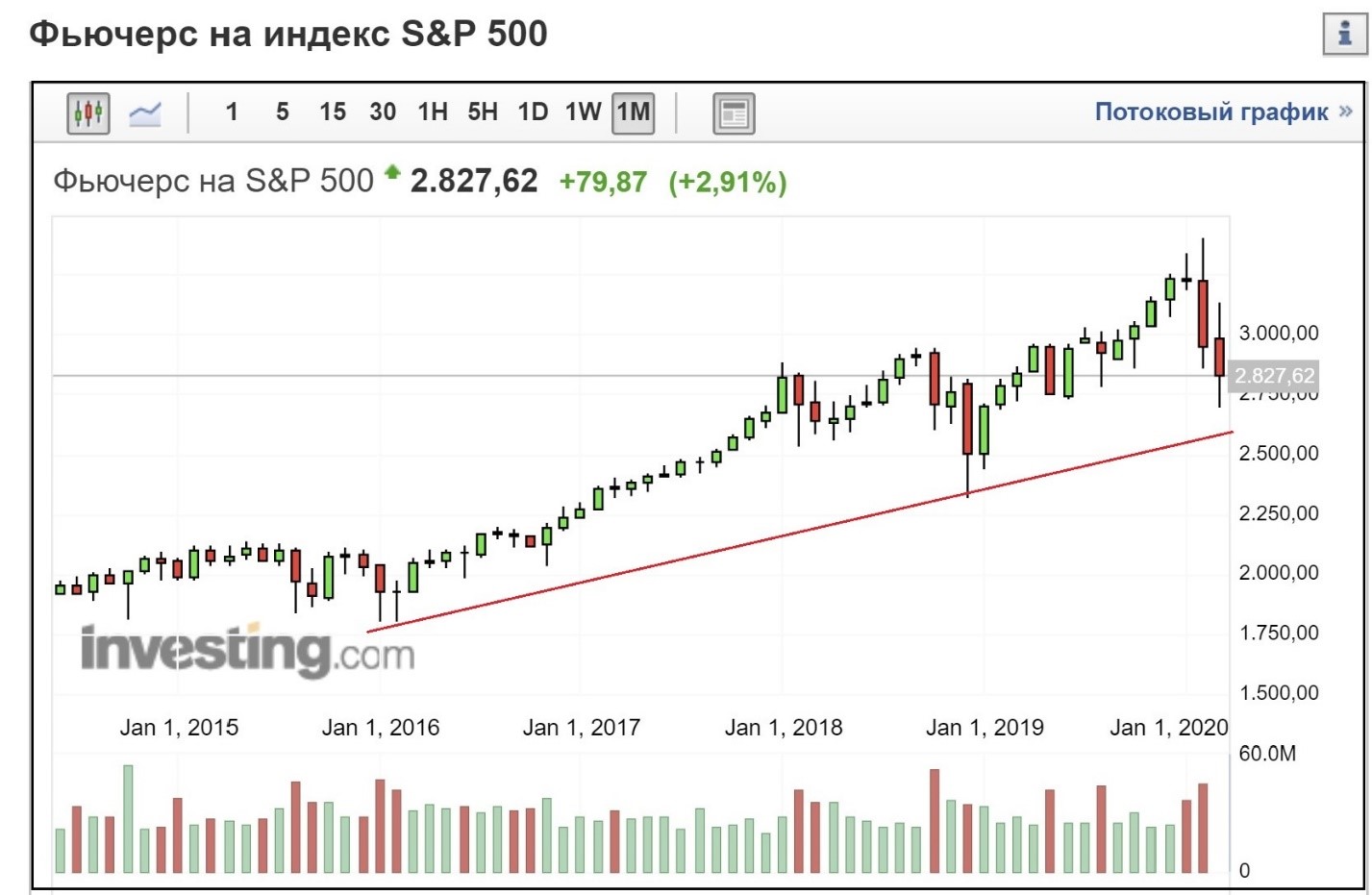1372x895 pixels.
Task: Click the green up-arrow price indicator
Action: [x=391, y=172]
